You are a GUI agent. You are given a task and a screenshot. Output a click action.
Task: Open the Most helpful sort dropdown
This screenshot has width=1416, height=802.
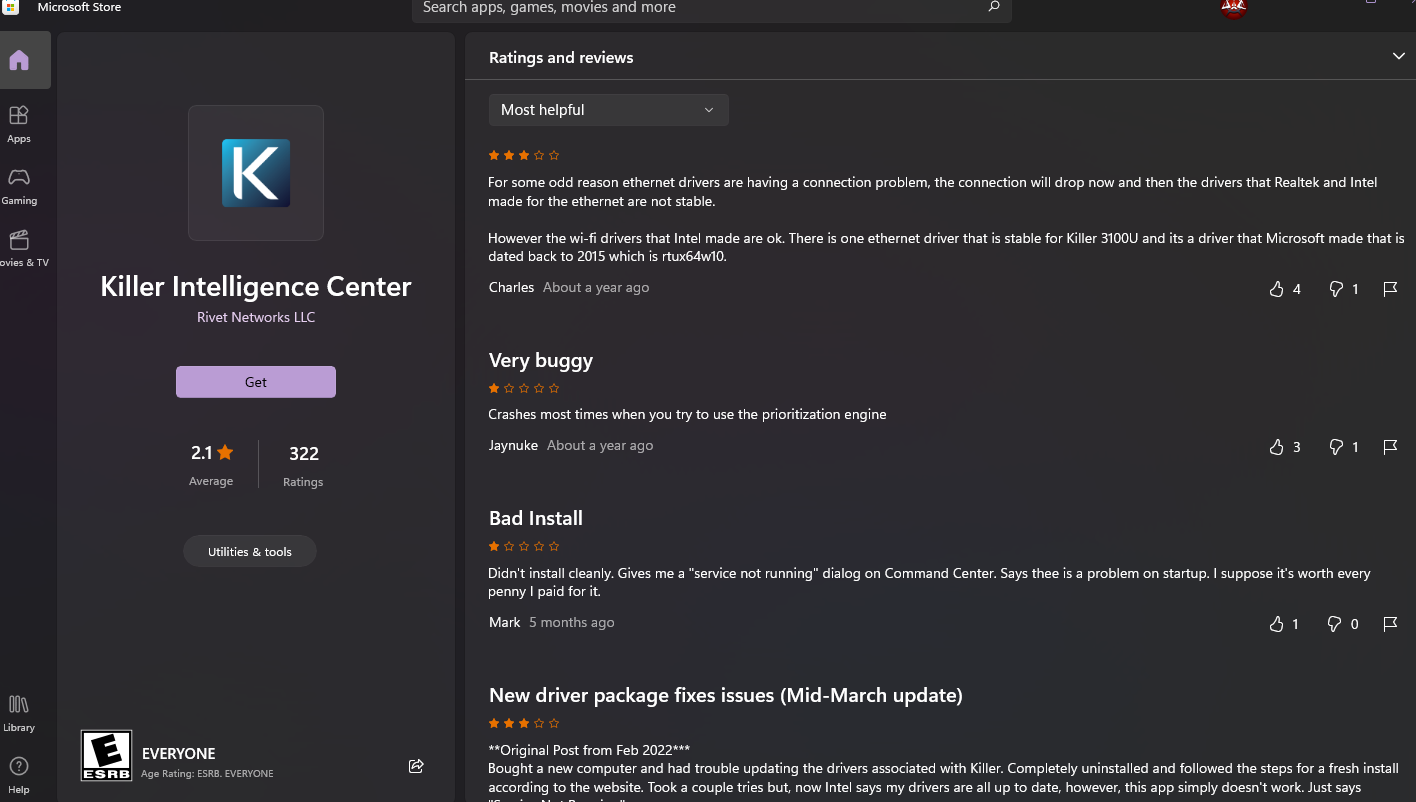pyautogui.click(x=608, y=110)
